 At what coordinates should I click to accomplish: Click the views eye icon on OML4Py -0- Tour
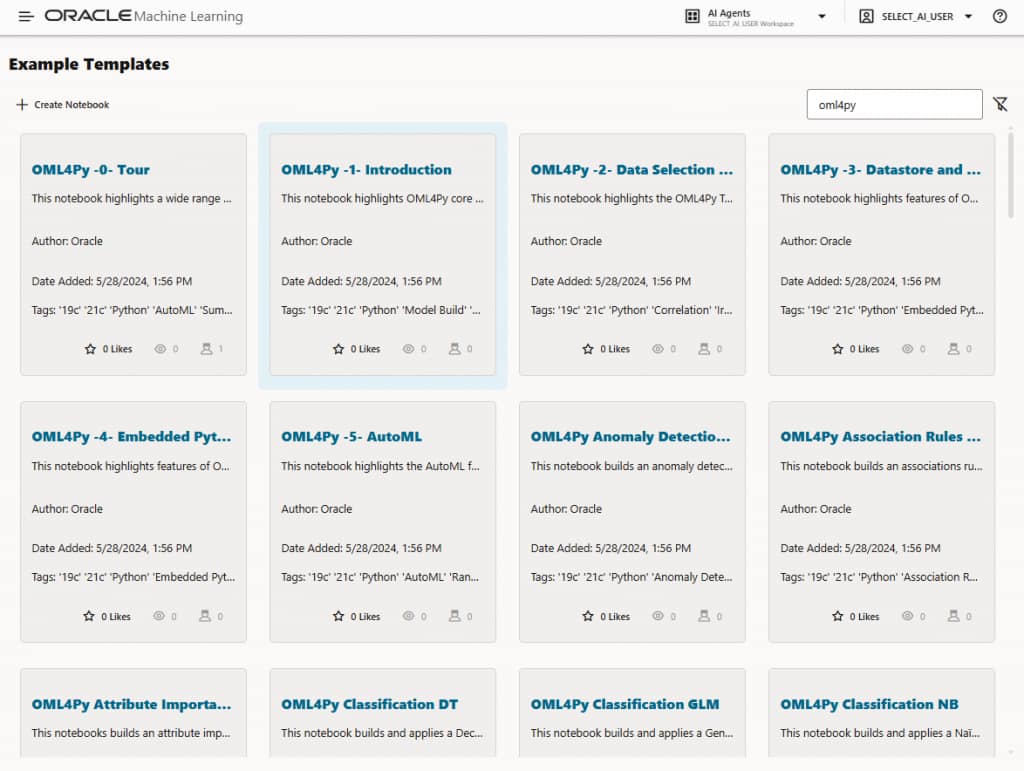point(159,349)
